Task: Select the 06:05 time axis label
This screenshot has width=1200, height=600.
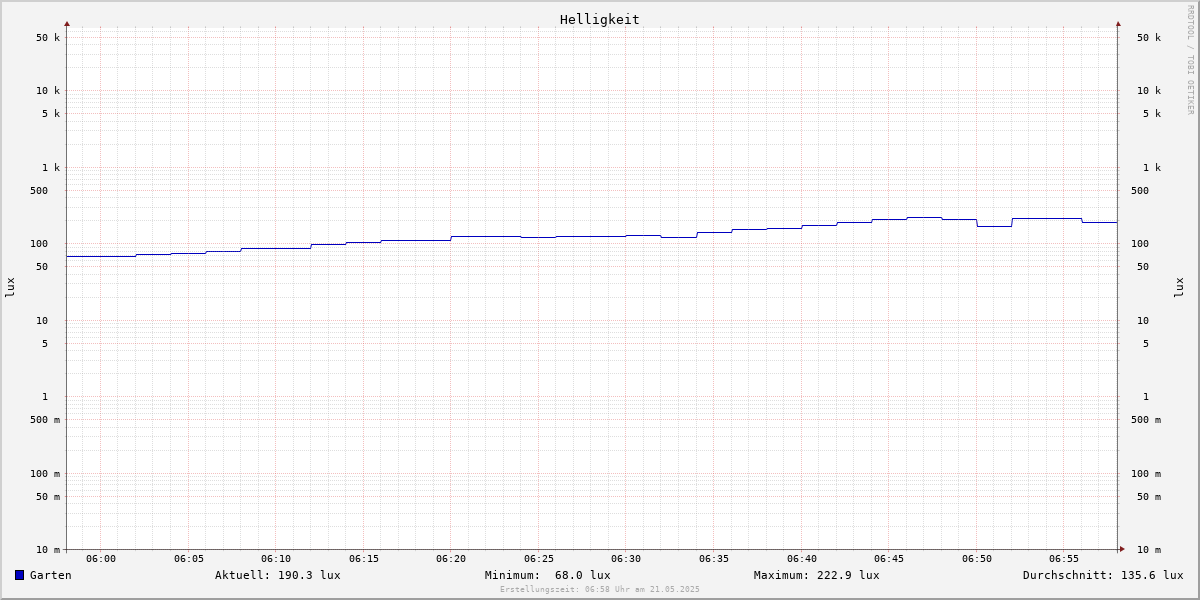Action: (x=189, y=559)
